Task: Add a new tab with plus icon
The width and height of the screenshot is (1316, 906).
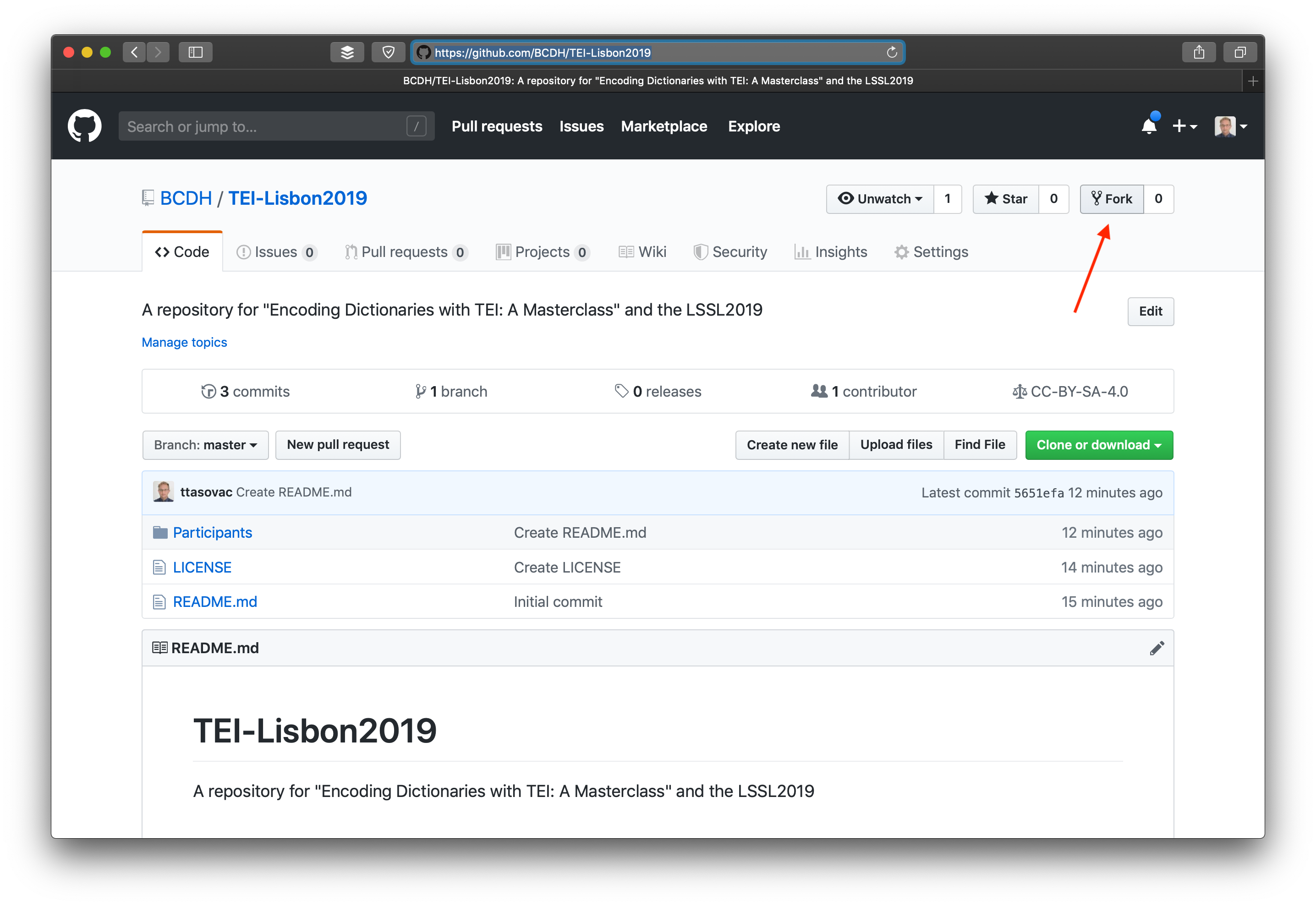Action: coord(1253,81)
